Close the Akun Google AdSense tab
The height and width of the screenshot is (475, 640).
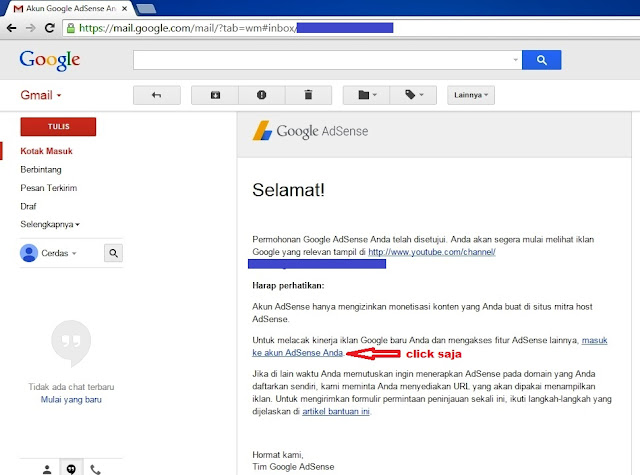click(x=124, y=8)
